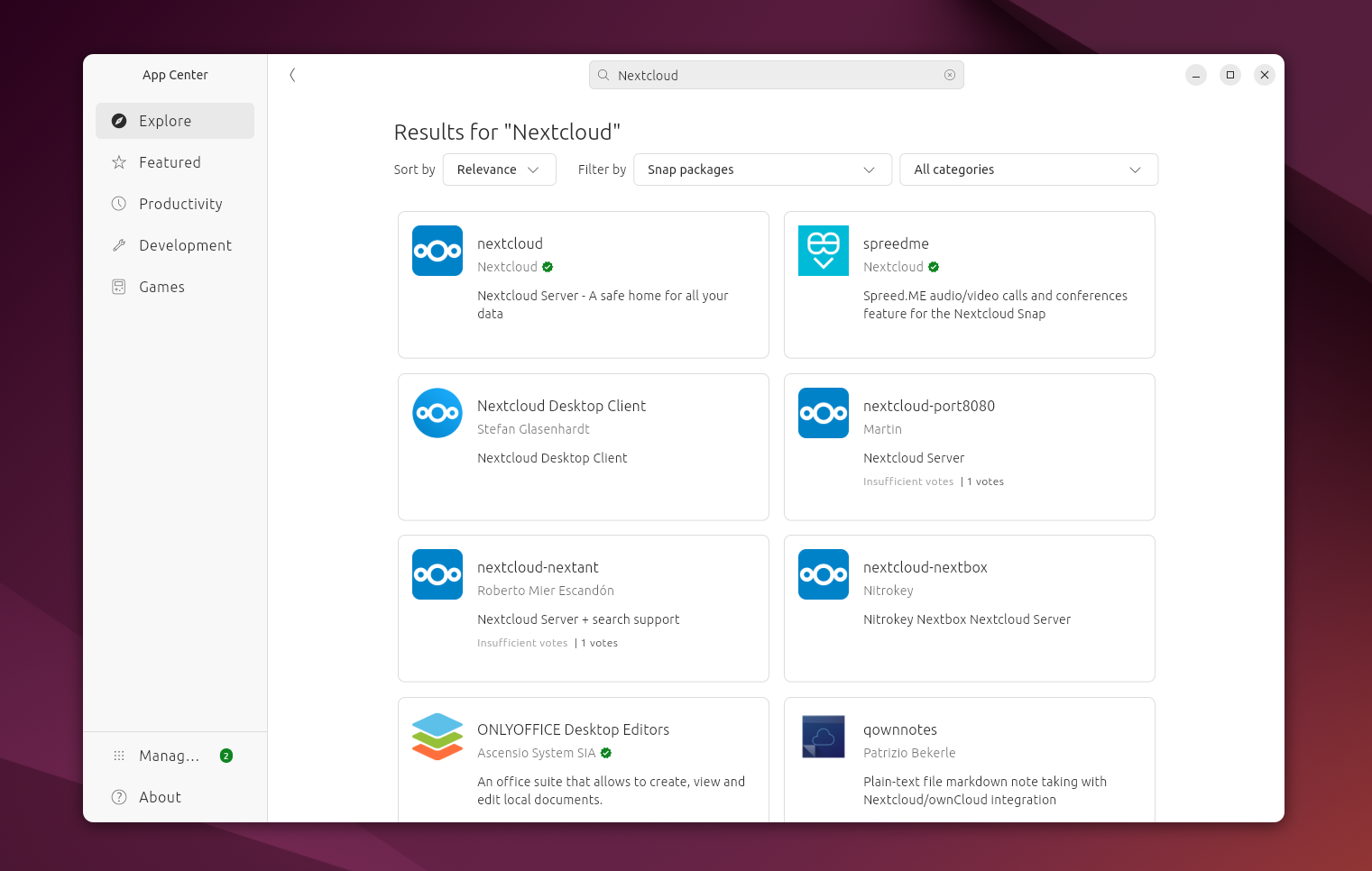
Task: Click the qownnotes app logo
Action: 824,737
